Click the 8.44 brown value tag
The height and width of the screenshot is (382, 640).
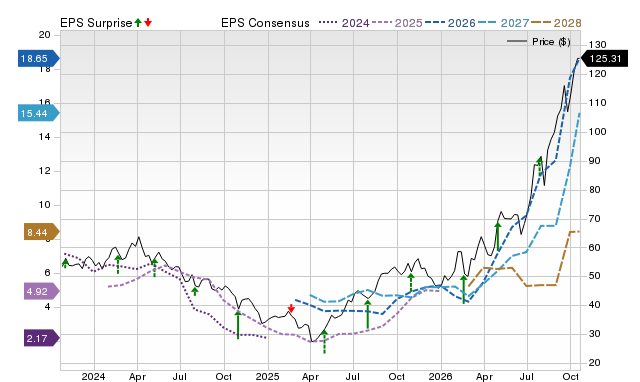click(x=42, y=232)
